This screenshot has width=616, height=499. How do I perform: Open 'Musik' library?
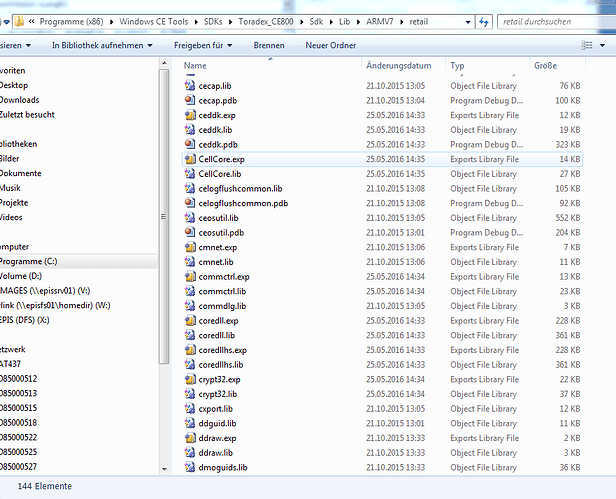point(10,188)
